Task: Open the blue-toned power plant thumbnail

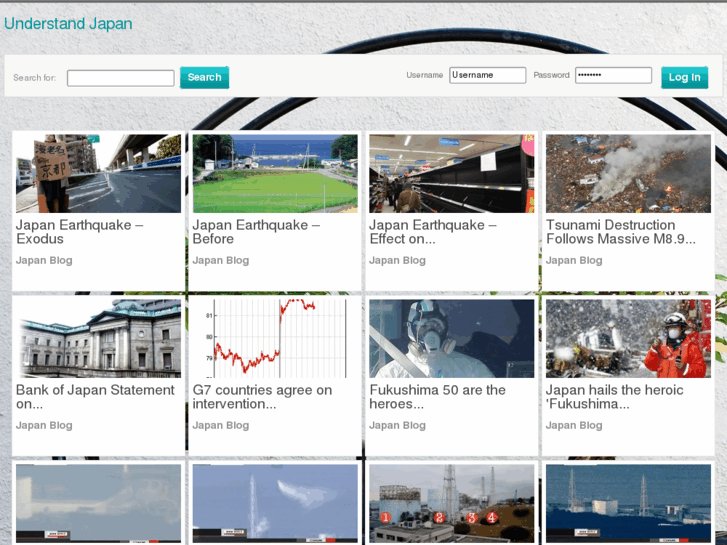Action: [628, 503]
